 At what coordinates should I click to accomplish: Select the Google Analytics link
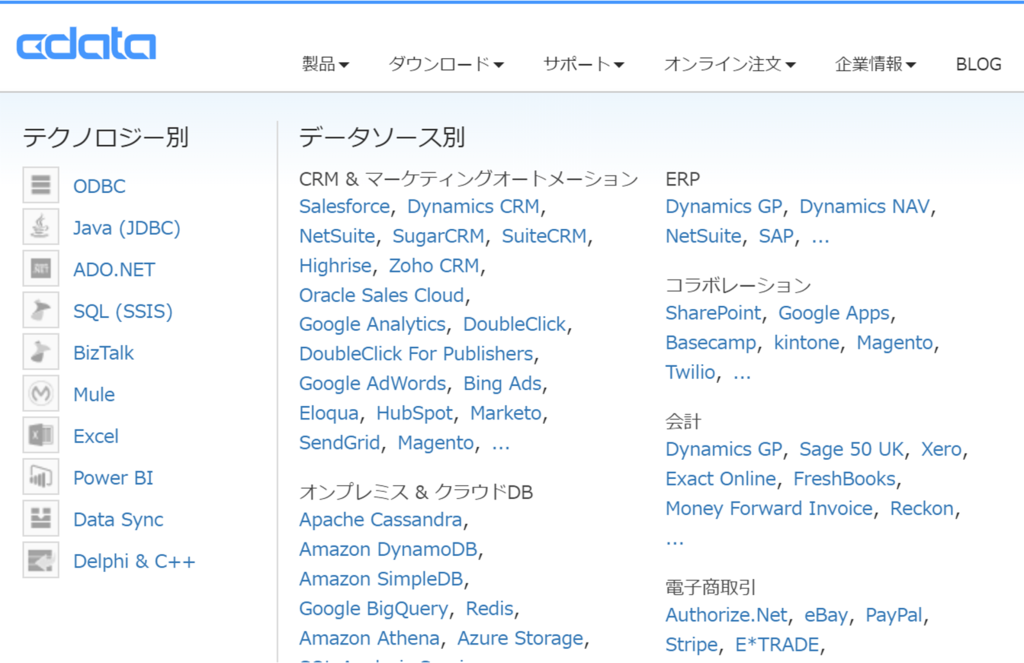tap(372, 325)
